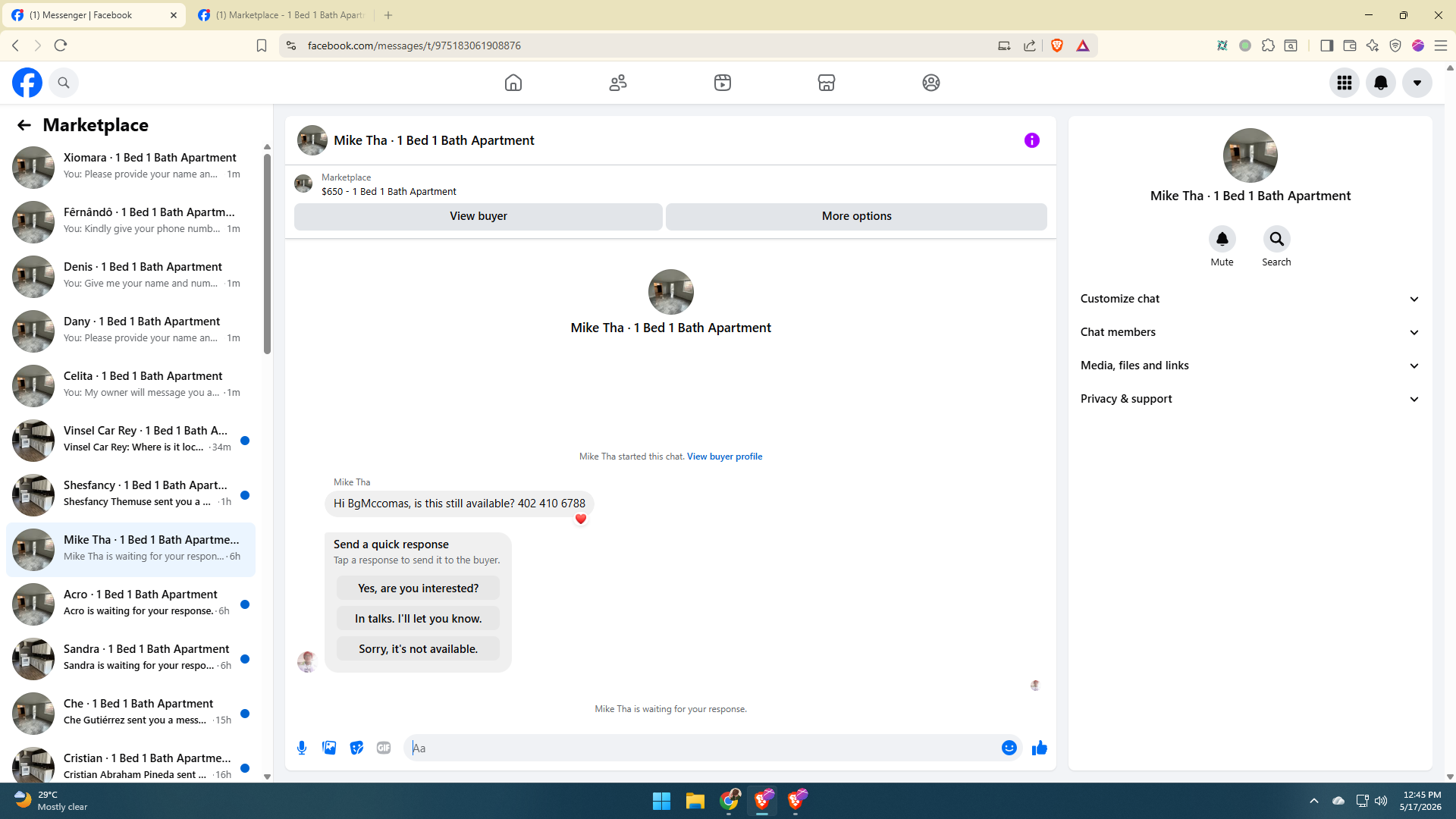The image size is (1456, 819).
Task: Expand Media, files and links section
Action: coord(1250,366)
